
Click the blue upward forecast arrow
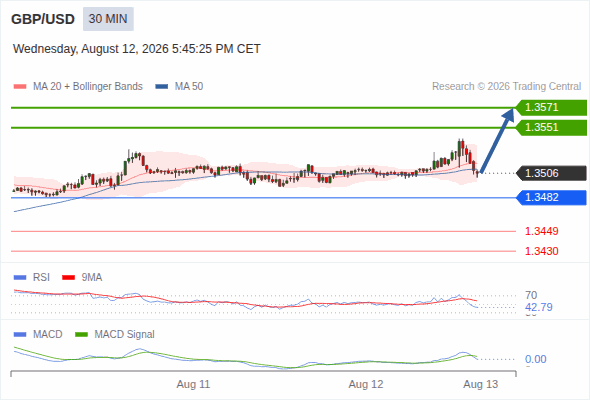point(497,140)
